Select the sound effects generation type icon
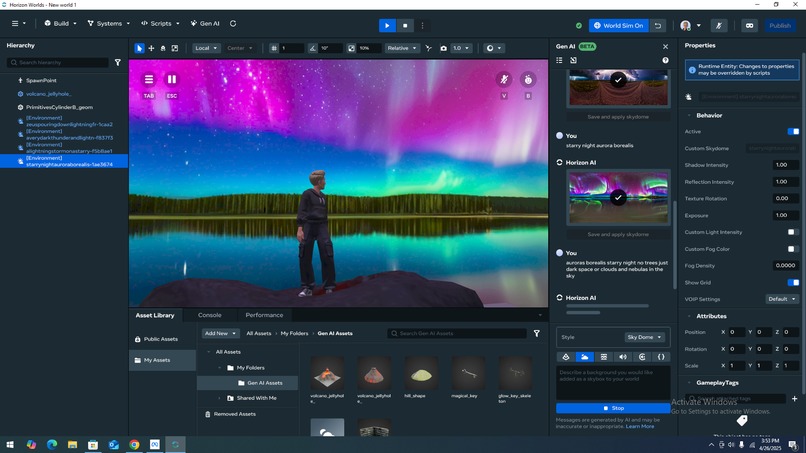 (x=623, y=357)
